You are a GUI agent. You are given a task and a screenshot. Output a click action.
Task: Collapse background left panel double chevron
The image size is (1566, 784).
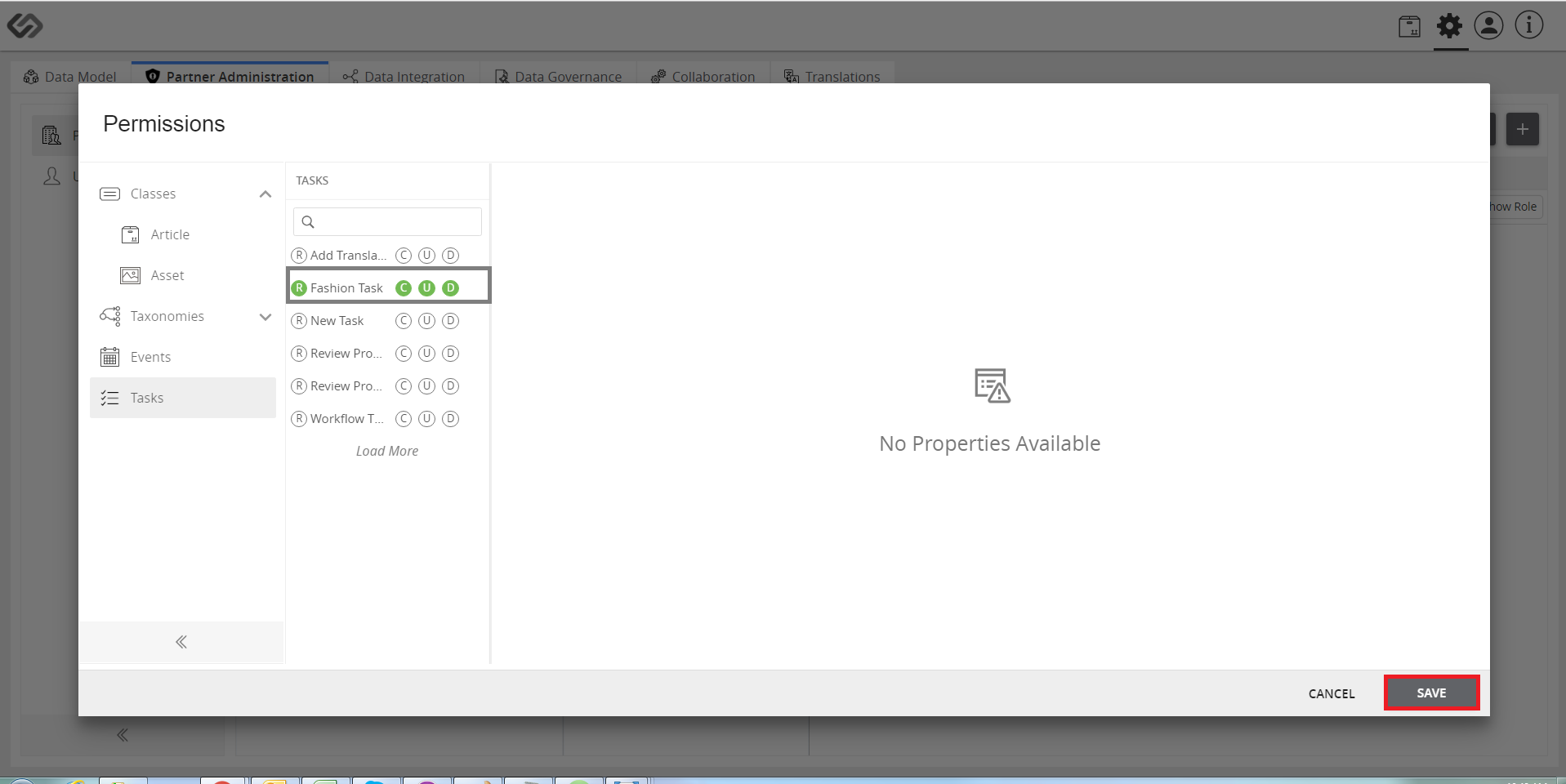coord(123,735)
